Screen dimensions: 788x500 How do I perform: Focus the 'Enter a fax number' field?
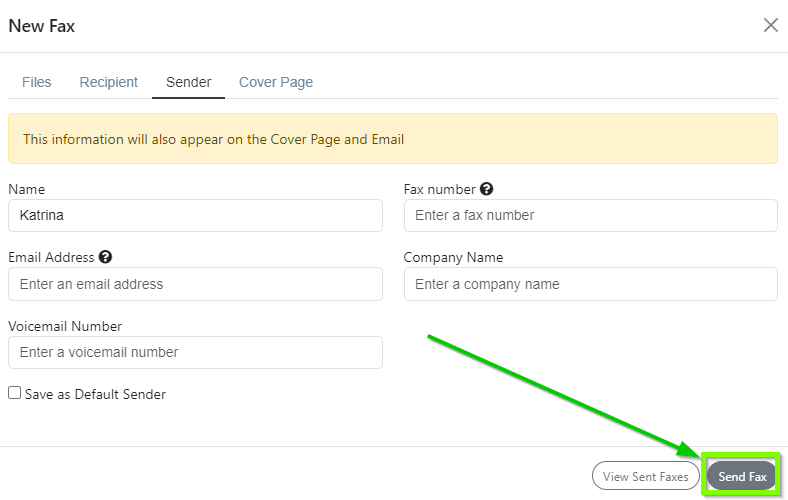(590, 215)
